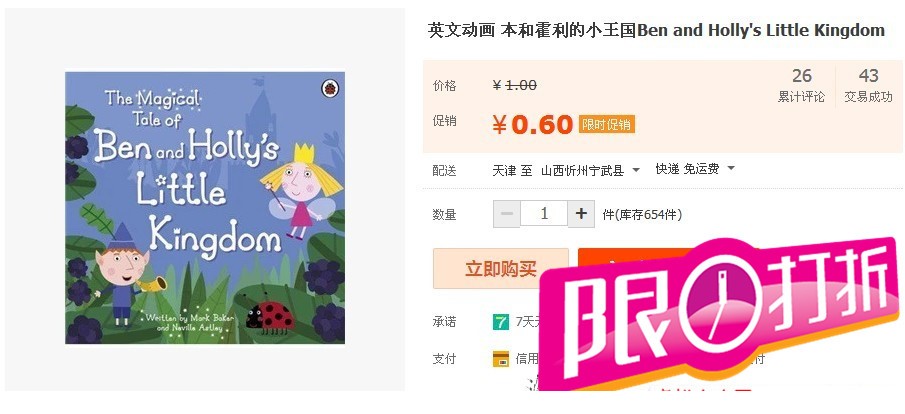This screenshot has width=905, height=414.
Task: Click the promotional price ¥0.60
Action: coord(532,124)
